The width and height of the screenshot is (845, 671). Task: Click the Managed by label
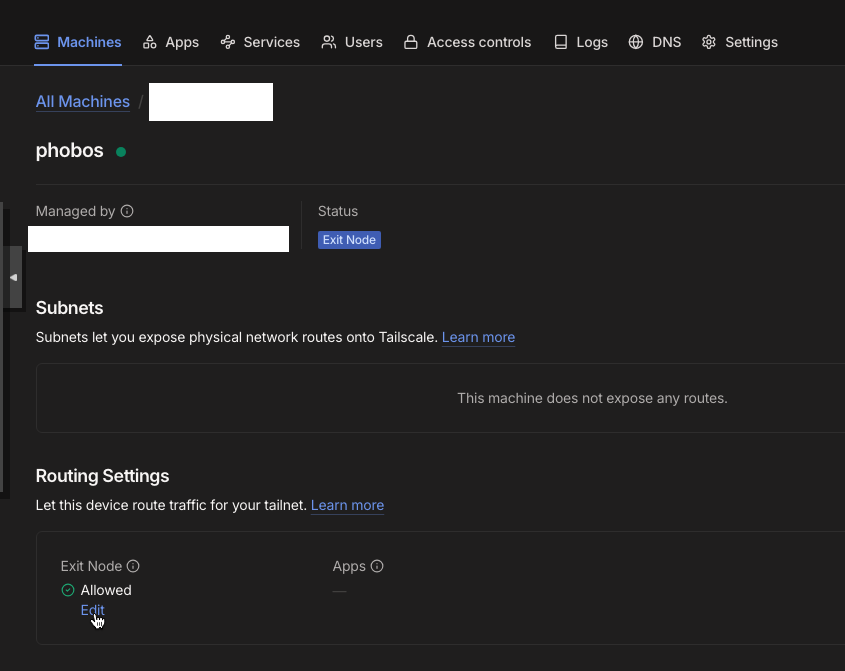click(x=75, y=211)
